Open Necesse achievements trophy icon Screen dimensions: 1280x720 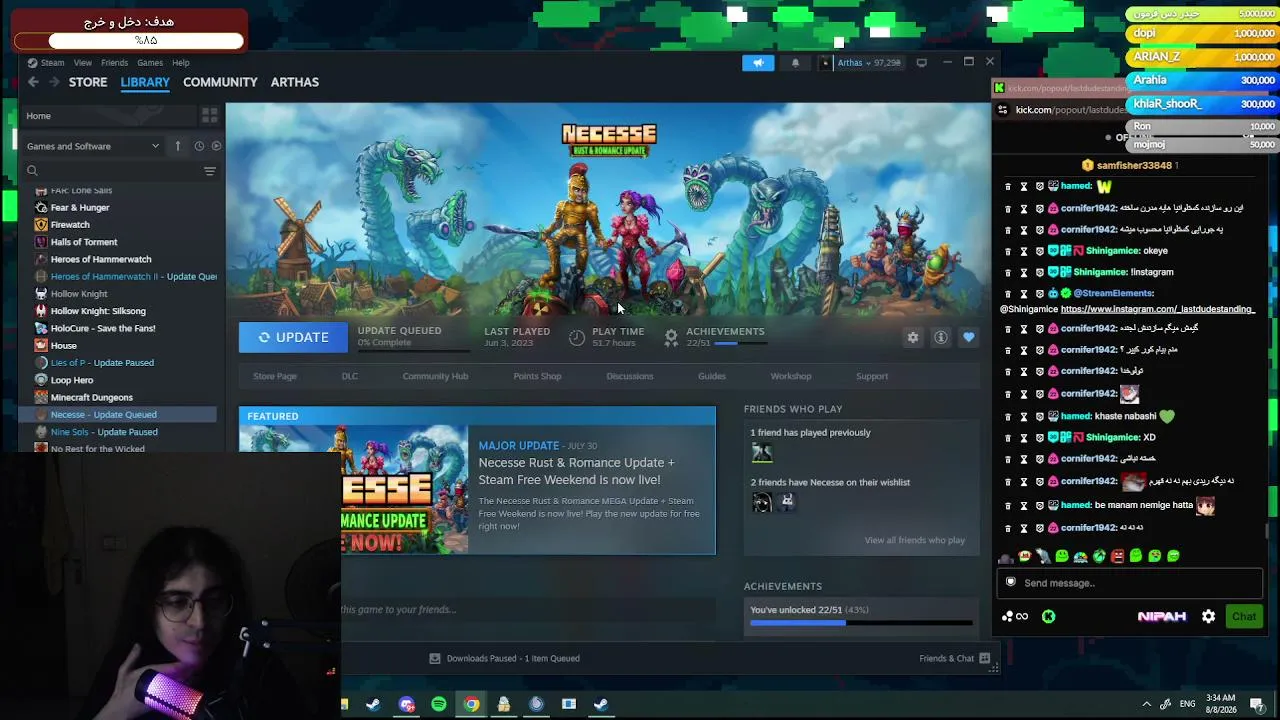pos(671,337)
